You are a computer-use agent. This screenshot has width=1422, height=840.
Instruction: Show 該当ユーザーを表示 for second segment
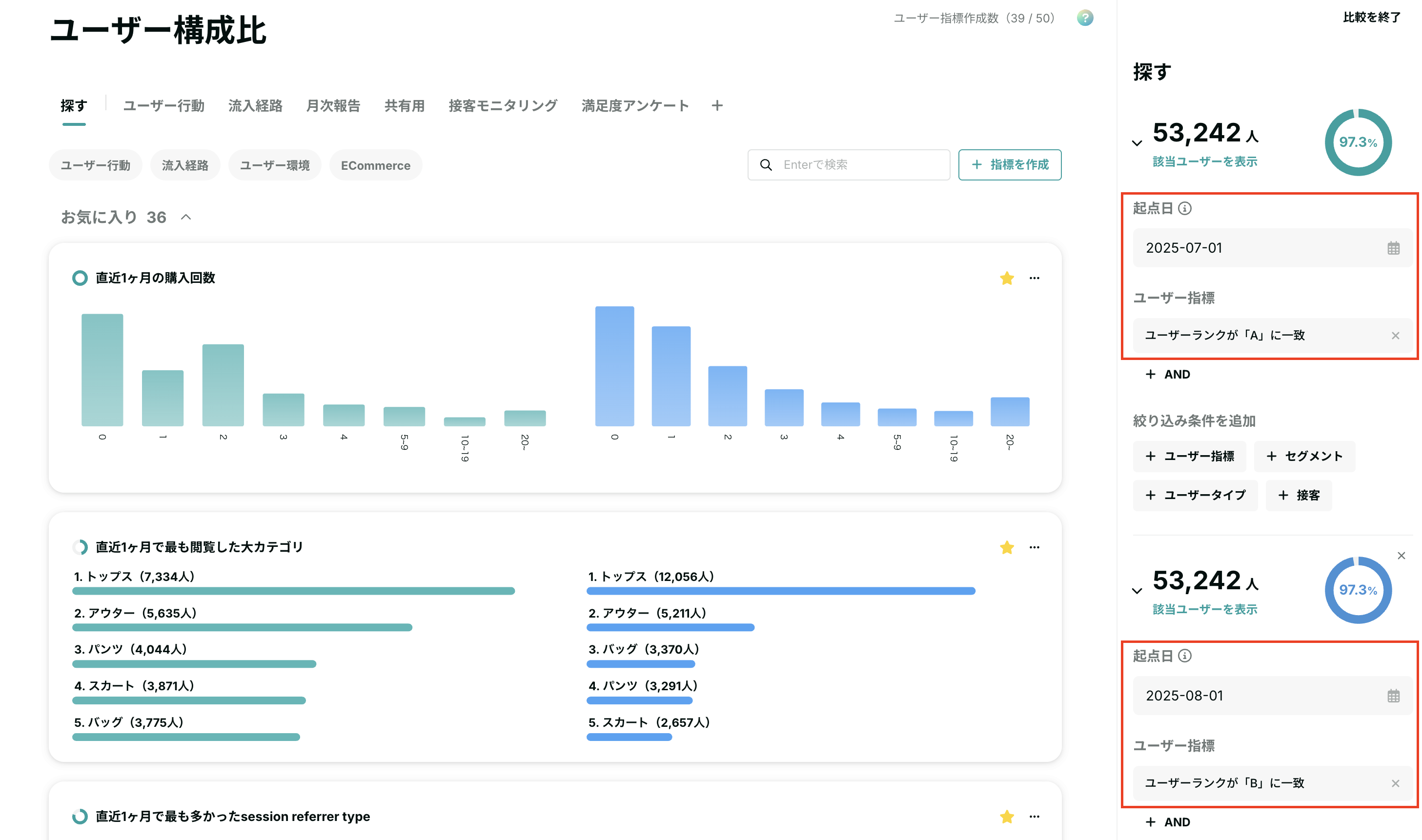click(x=1205, y=610)
